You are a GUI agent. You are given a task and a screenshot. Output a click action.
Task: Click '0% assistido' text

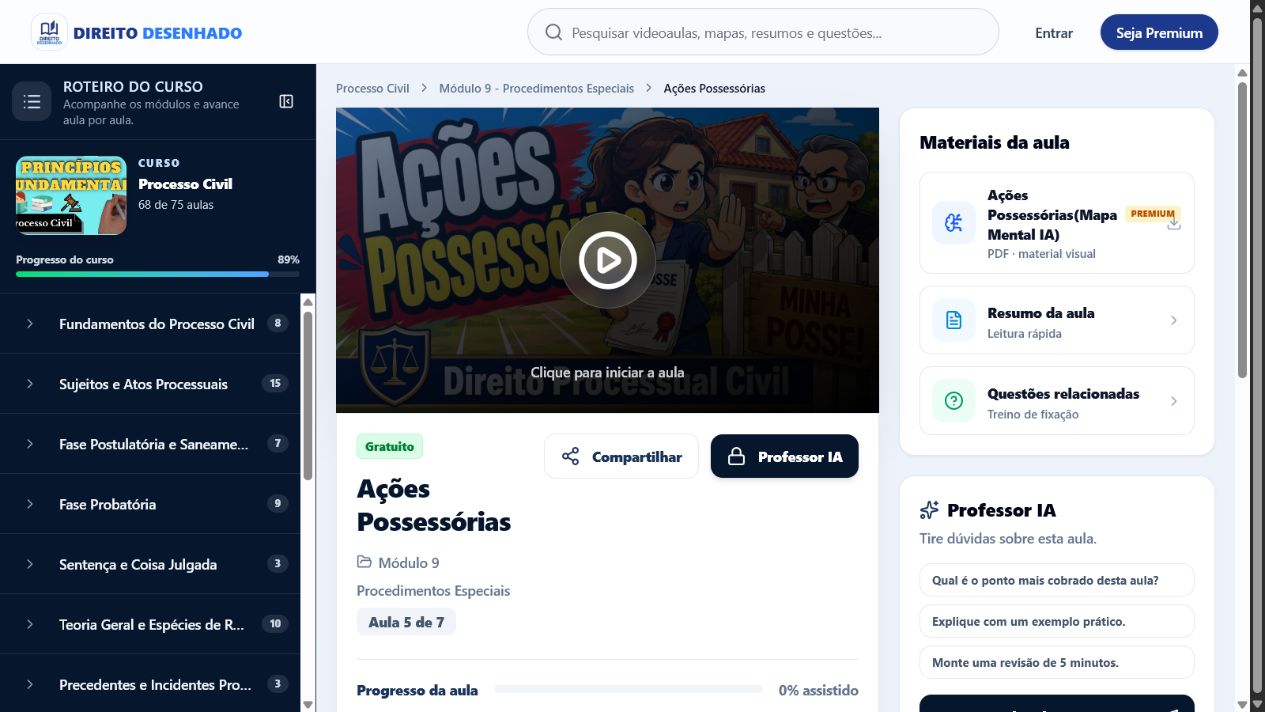click(x=818, y=690)
